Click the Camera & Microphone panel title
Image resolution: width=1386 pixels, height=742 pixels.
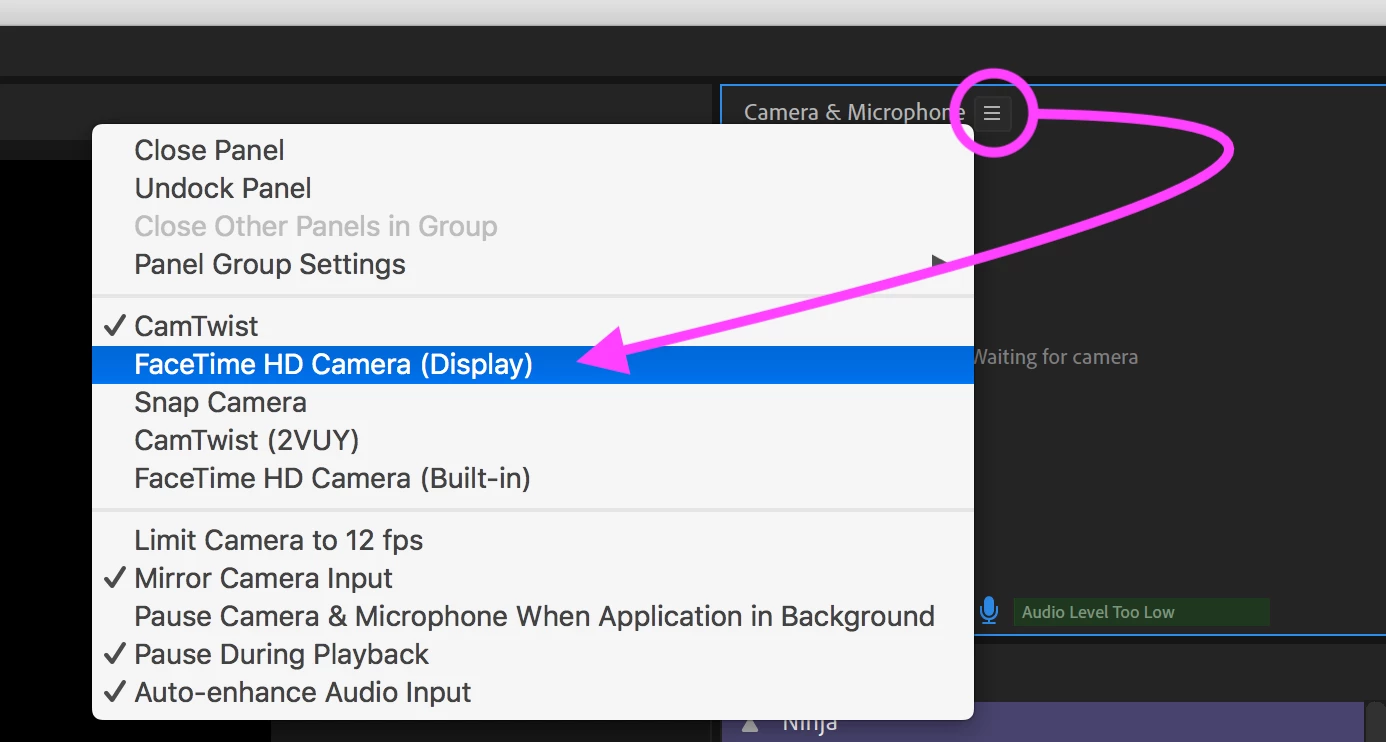pos(855,112)
